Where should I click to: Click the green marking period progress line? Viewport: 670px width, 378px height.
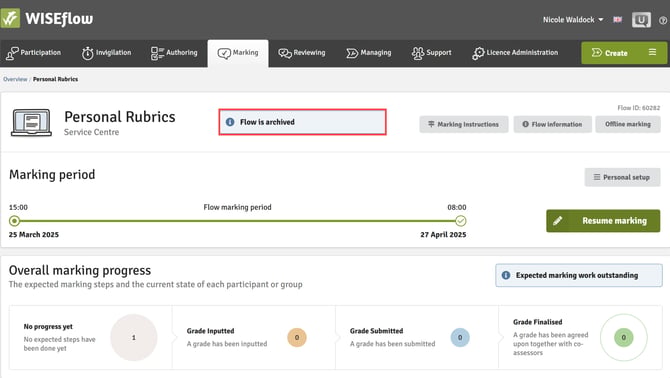pyautogui.click(x=238, y=221)
